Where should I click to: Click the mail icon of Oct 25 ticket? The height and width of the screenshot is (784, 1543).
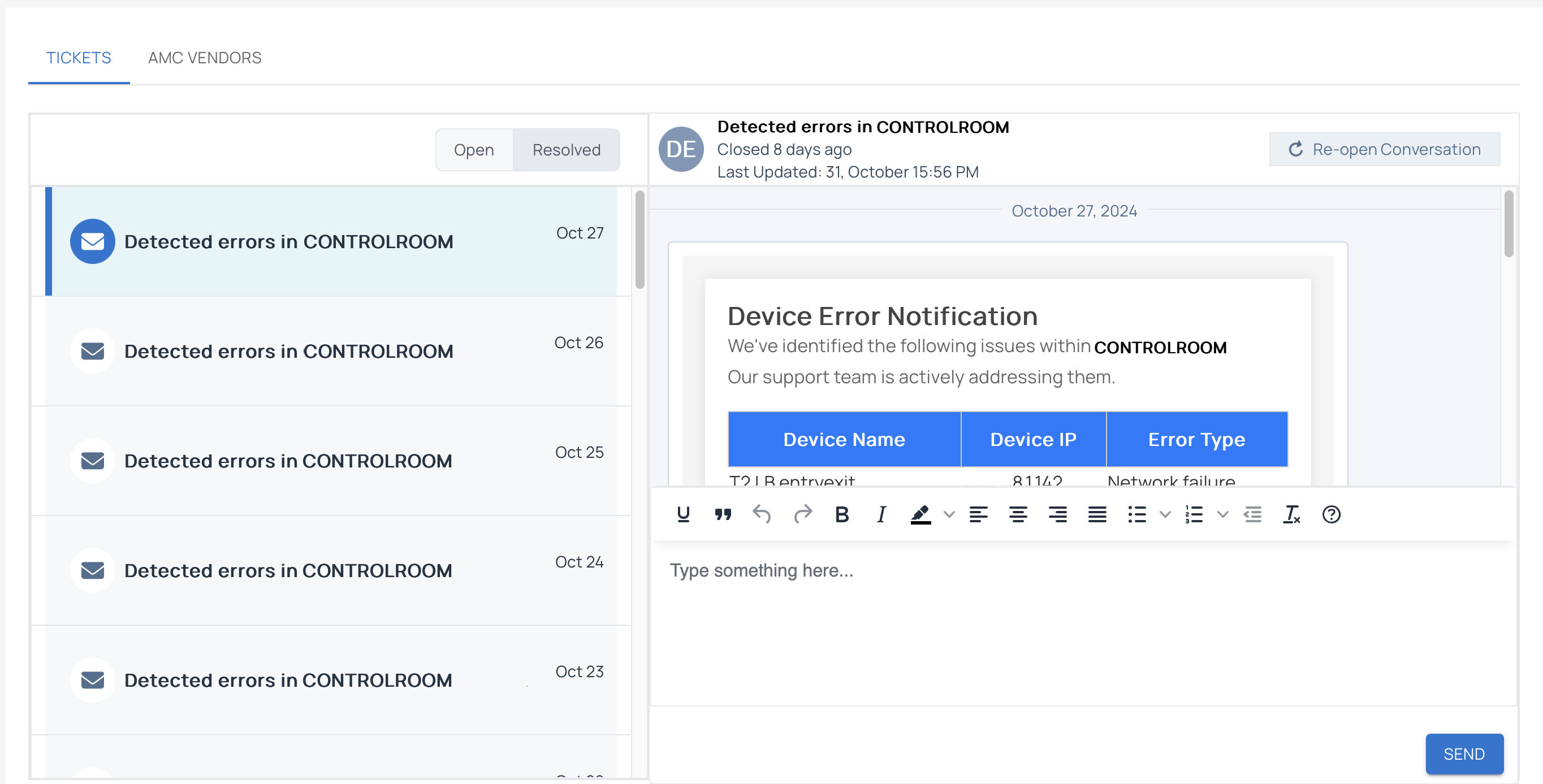(x=92, y=461)
